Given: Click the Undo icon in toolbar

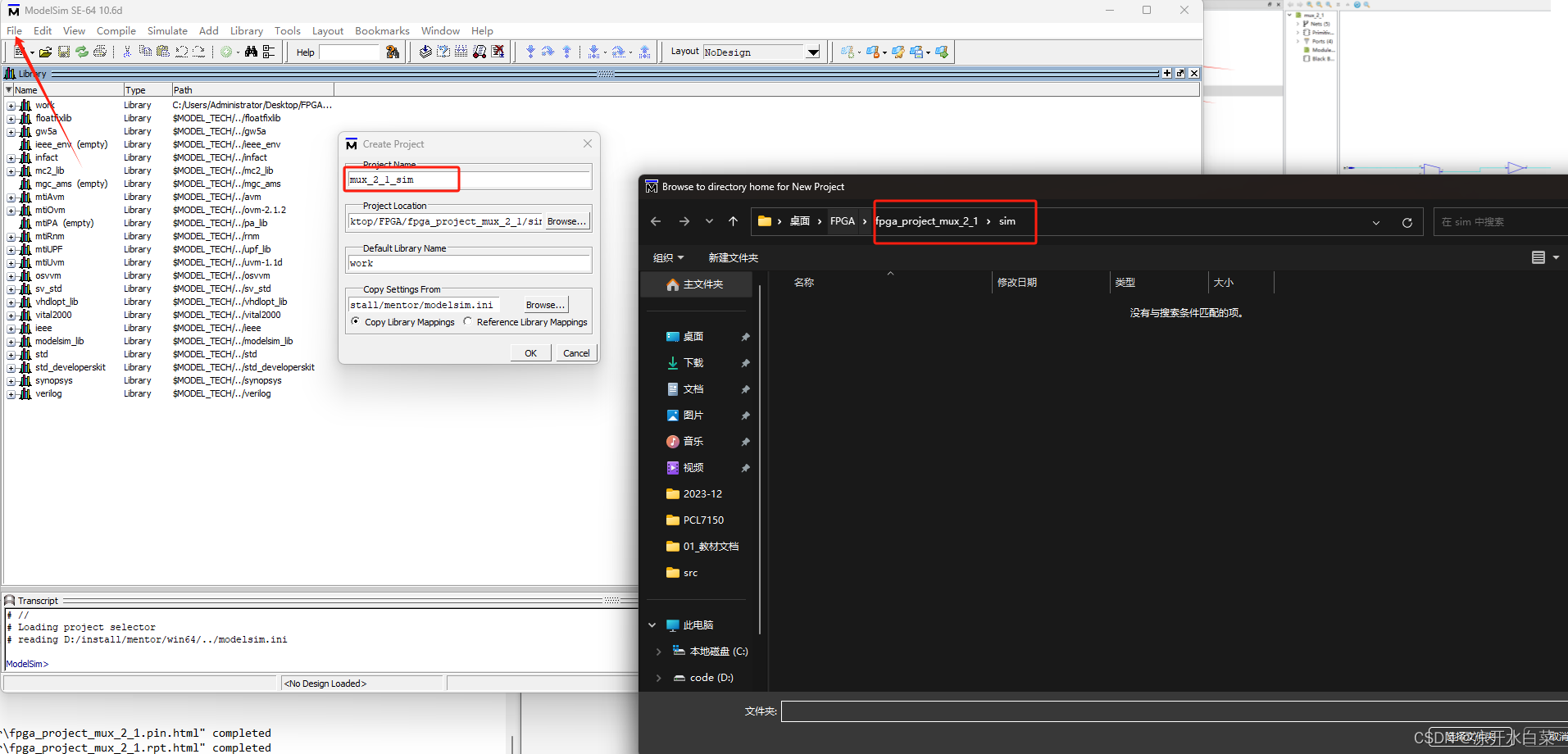Looking at the screenshot, I should [x=181, y=52].
